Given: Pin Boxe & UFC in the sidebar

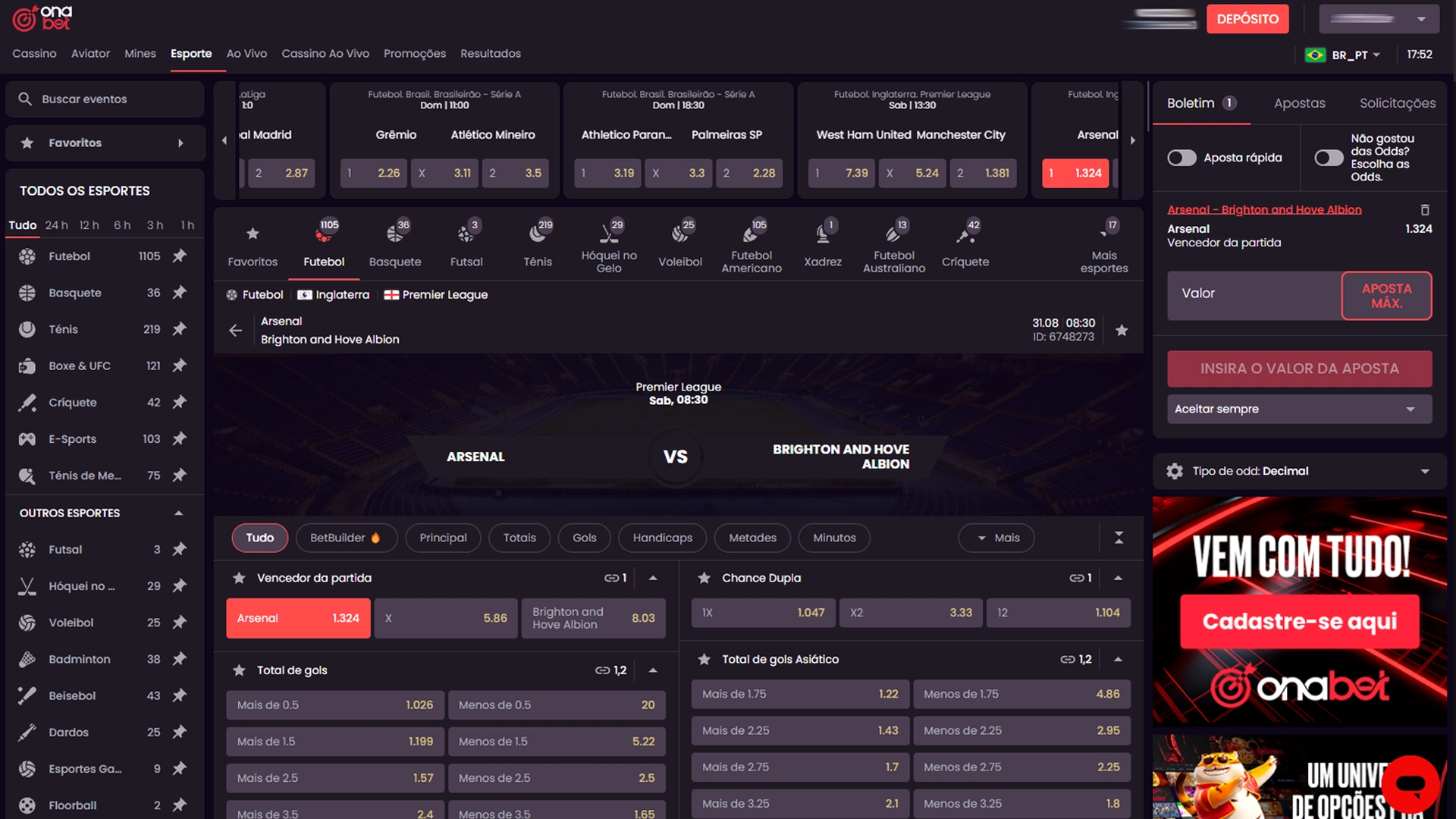Looking at the screenshot, I should click(179, 366).
